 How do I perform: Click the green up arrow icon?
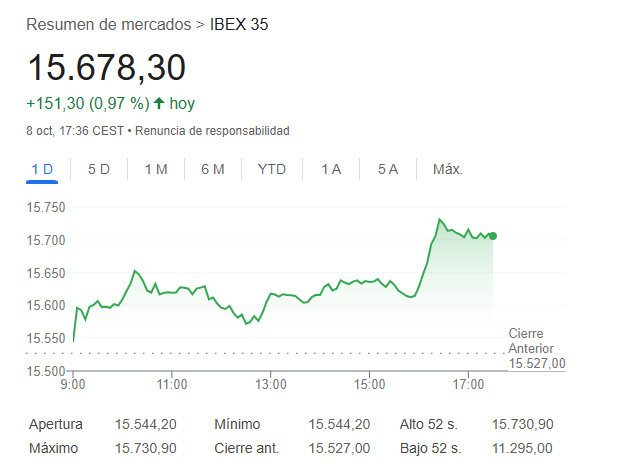click(158, 103)
